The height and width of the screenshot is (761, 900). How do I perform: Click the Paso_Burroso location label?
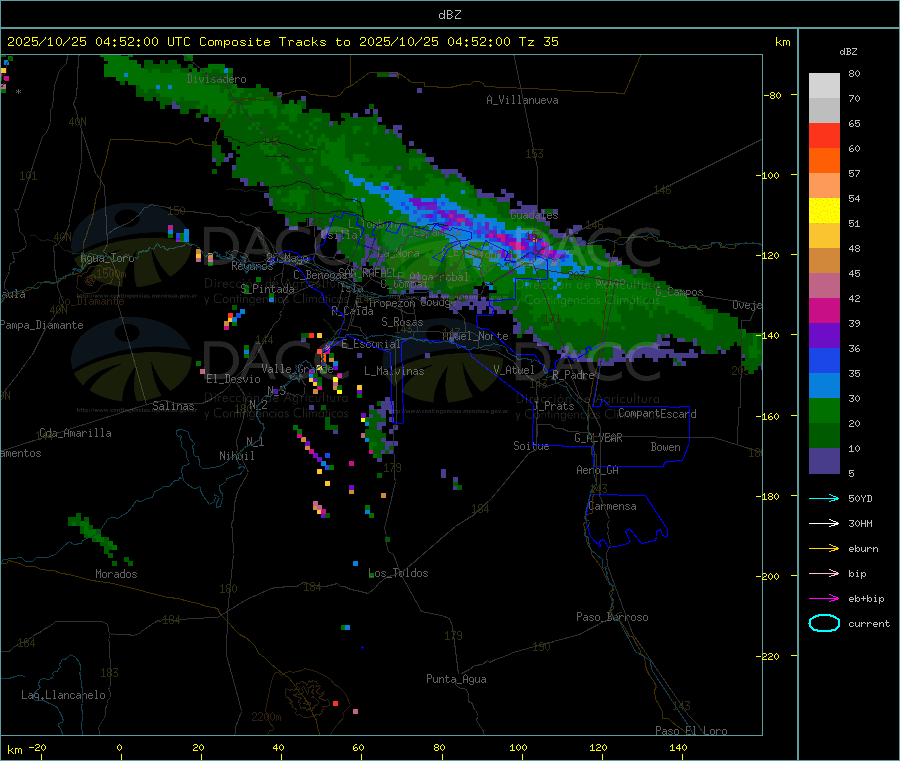(612, 617)
